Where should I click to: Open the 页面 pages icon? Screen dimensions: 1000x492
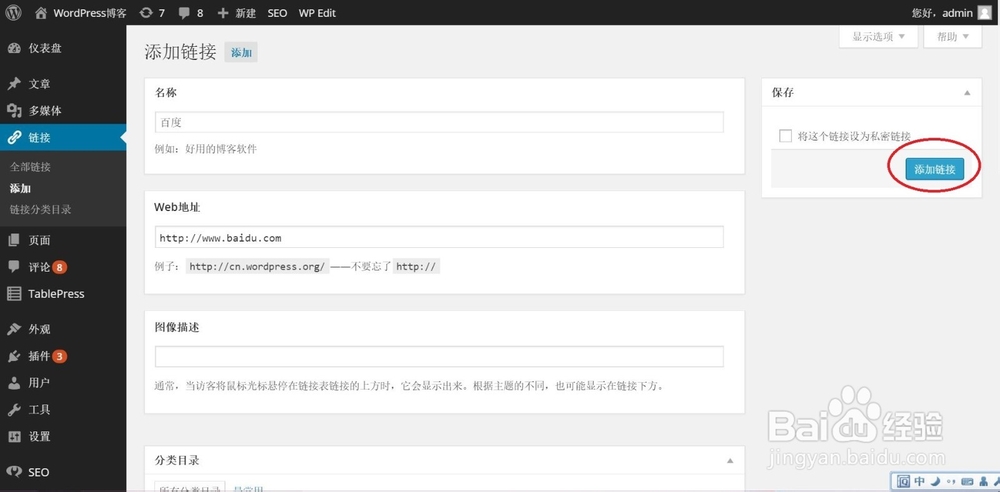point(14,241)
